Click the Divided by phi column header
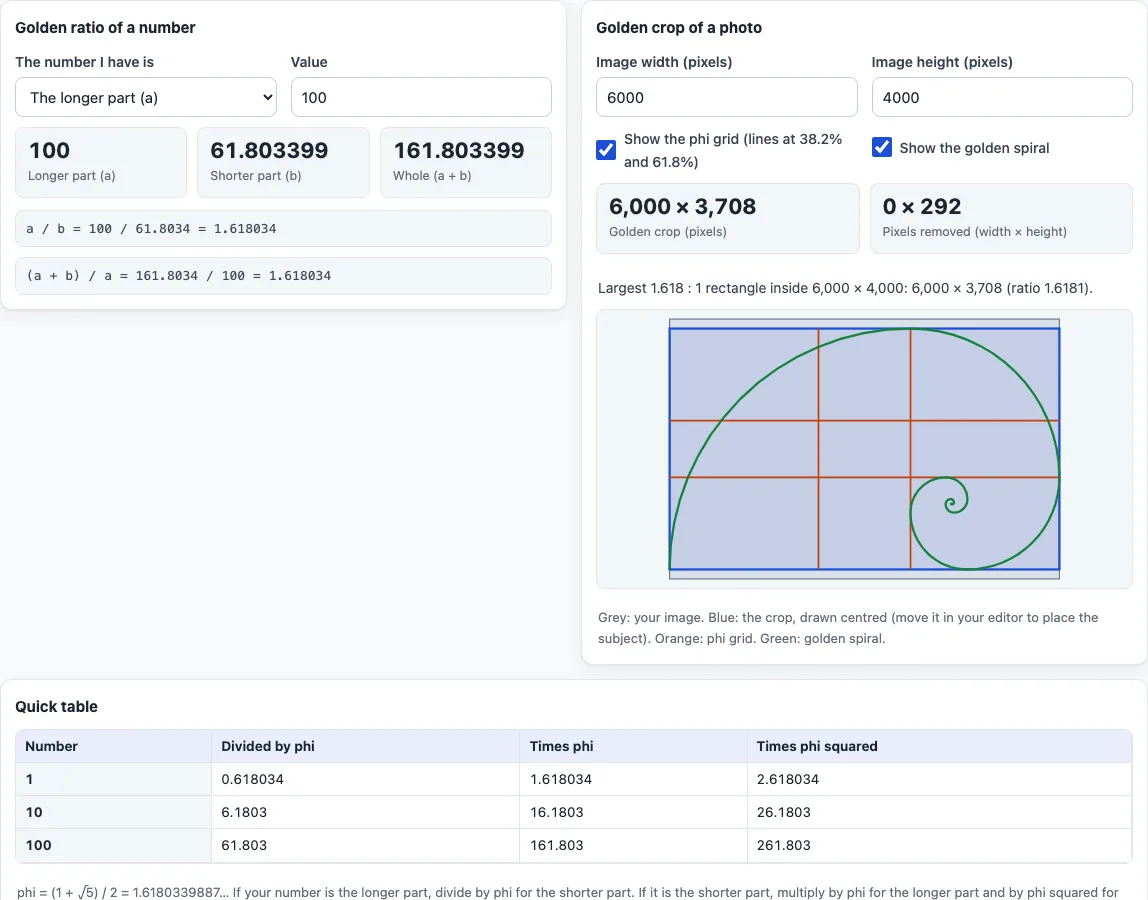The width and height of the screenshot is (1148, 900). [365, 746]
